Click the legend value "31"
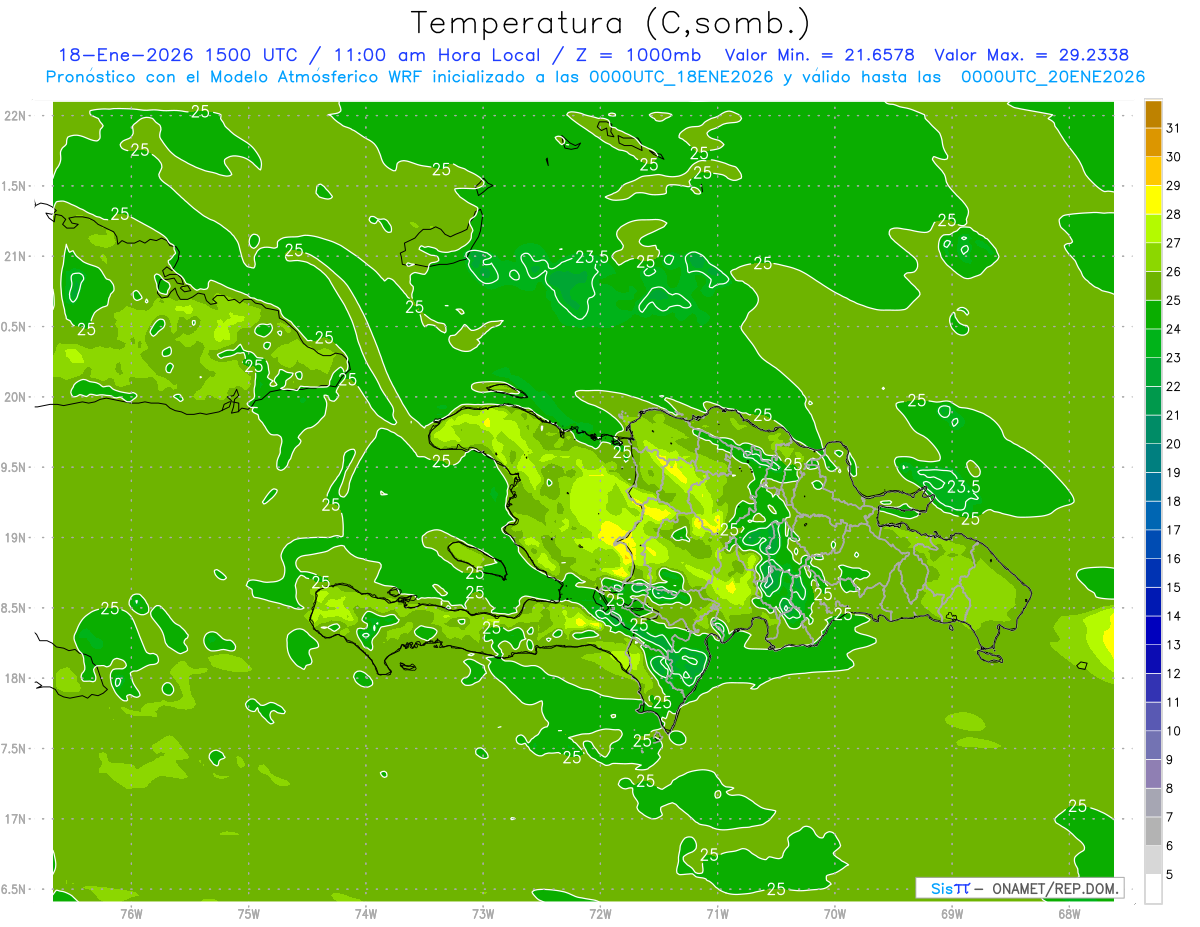Image resolution: width=1200 pixels, height=927 pixels. [1173, 128]
